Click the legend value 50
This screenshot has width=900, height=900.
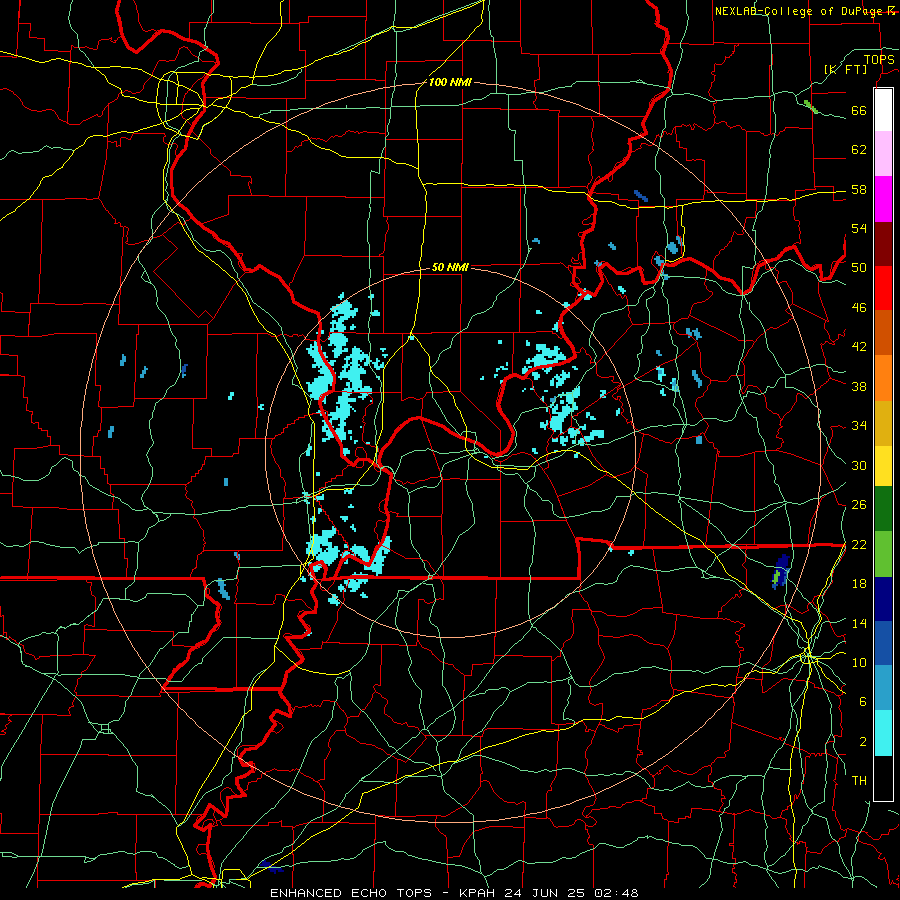point(859,268)
